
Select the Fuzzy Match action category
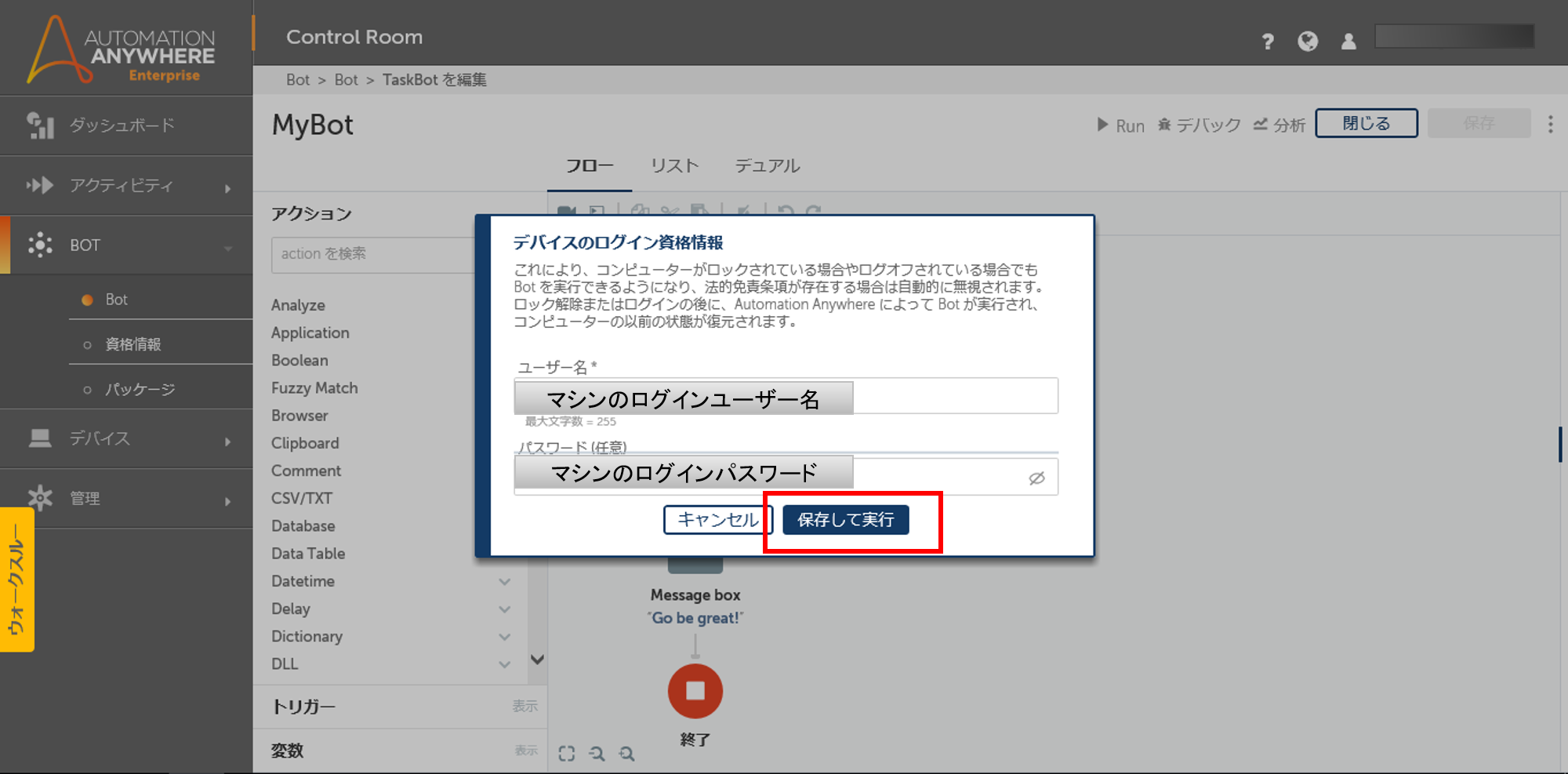(x=314, y=388)
